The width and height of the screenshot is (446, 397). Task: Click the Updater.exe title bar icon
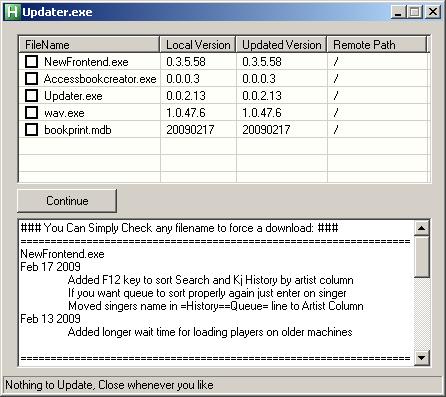13,12
